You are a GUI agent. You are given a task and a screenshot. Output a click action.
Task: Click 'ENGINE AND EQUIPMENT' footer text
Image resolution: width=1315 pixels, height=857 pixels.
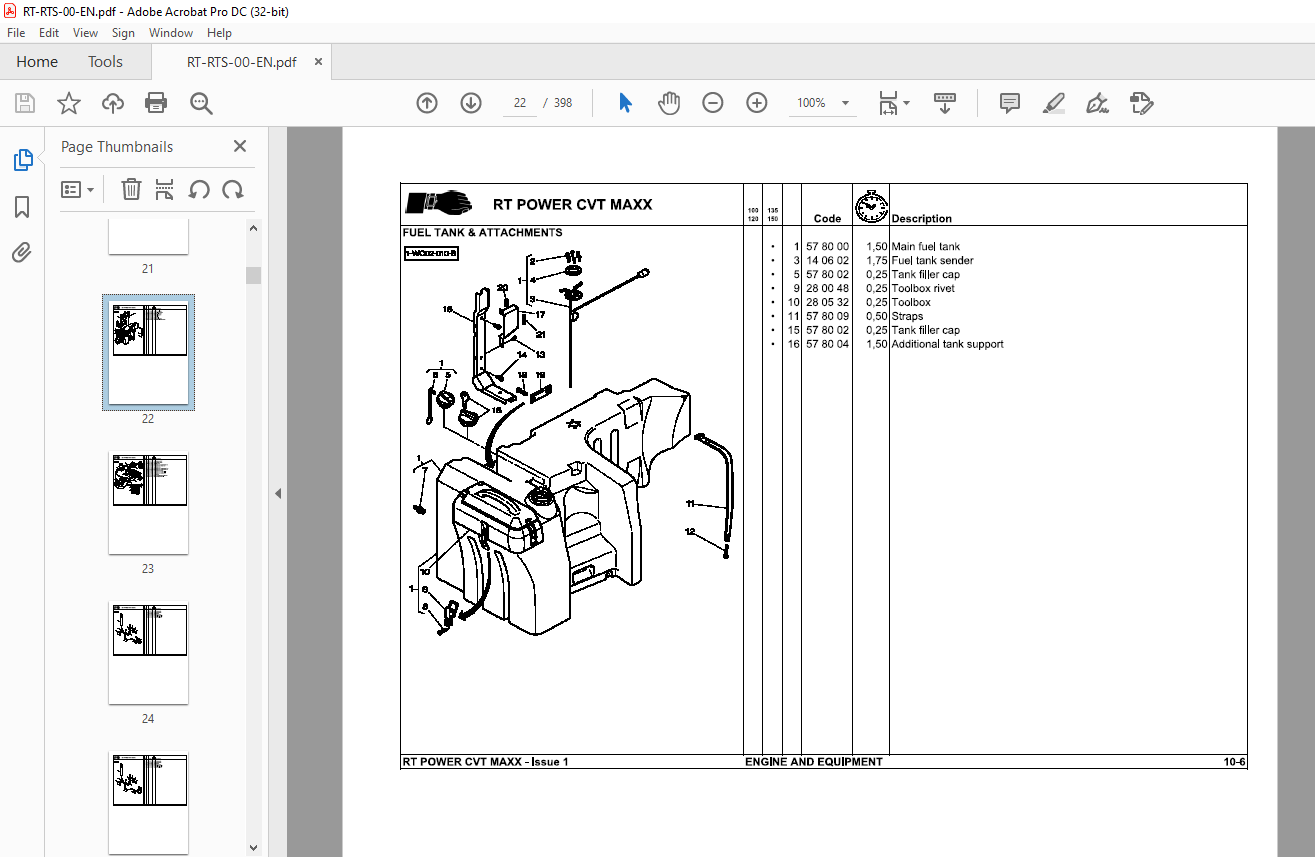[813, 762]
